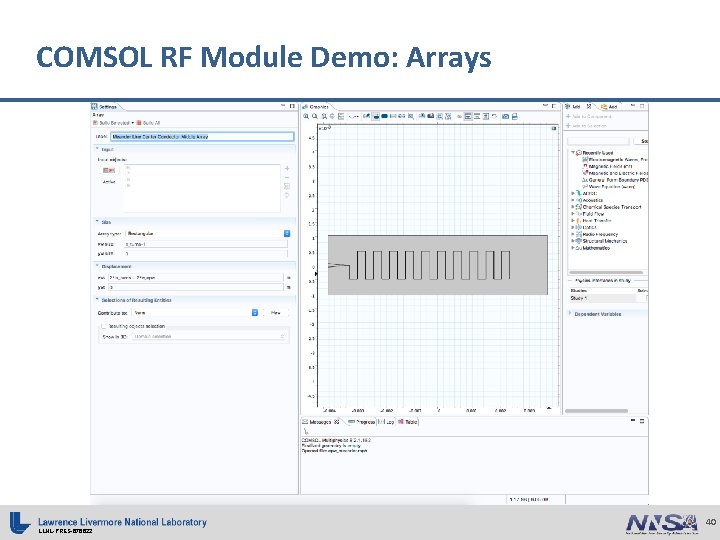Click the Build Selected button

tap(113, 123)
